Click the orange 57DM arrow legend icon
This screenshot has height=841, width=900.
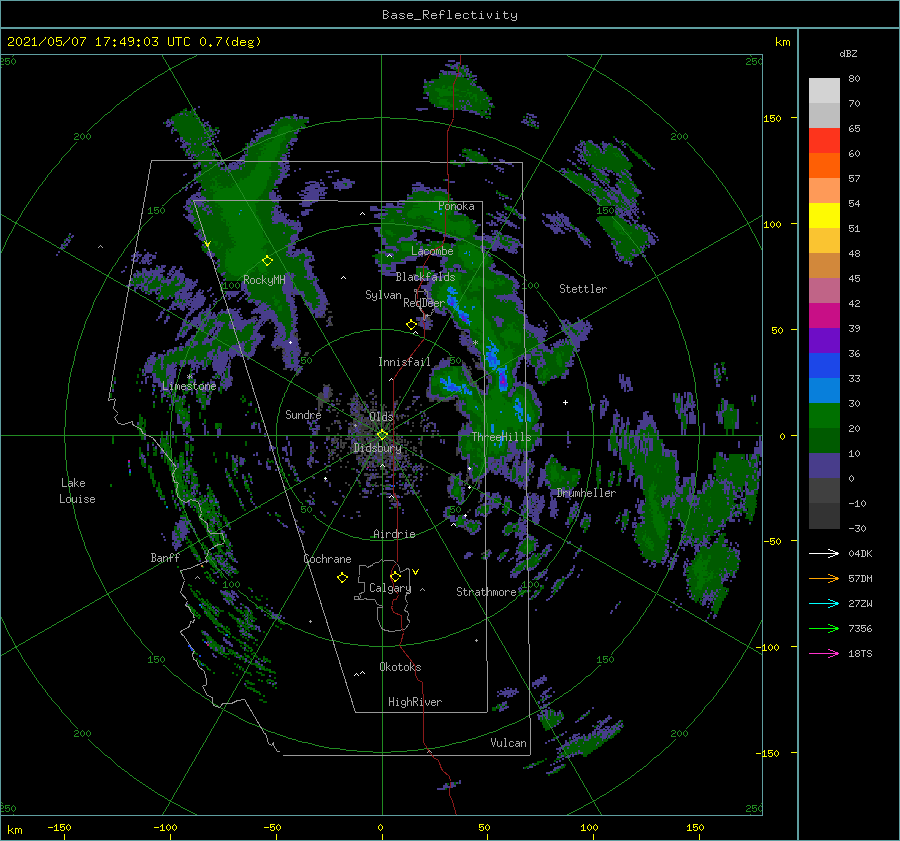click(x=824, y=579)
